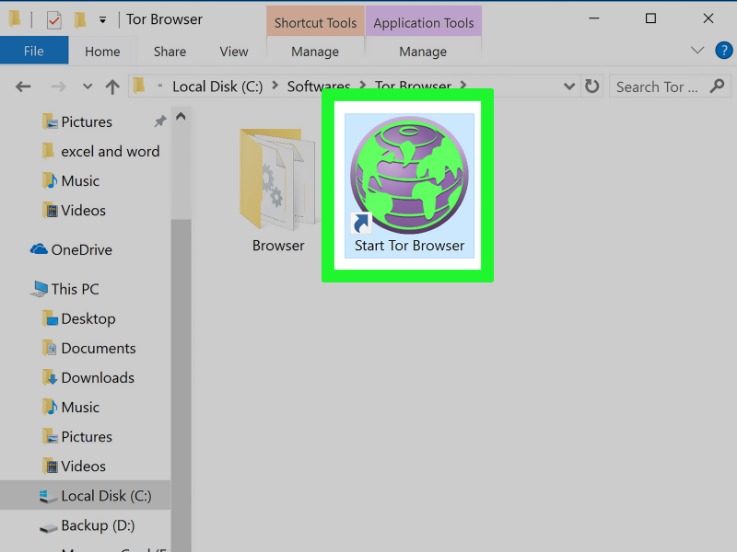
Task: Click Local Disk (C:) in address bar
Action: pos(218,87)
